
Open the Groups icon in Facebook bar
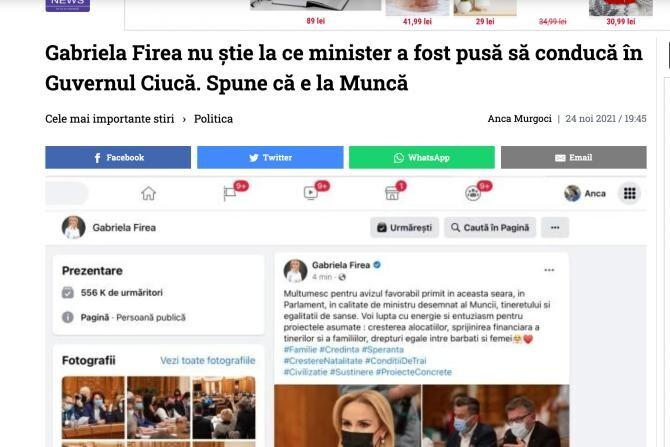point(473,194)
